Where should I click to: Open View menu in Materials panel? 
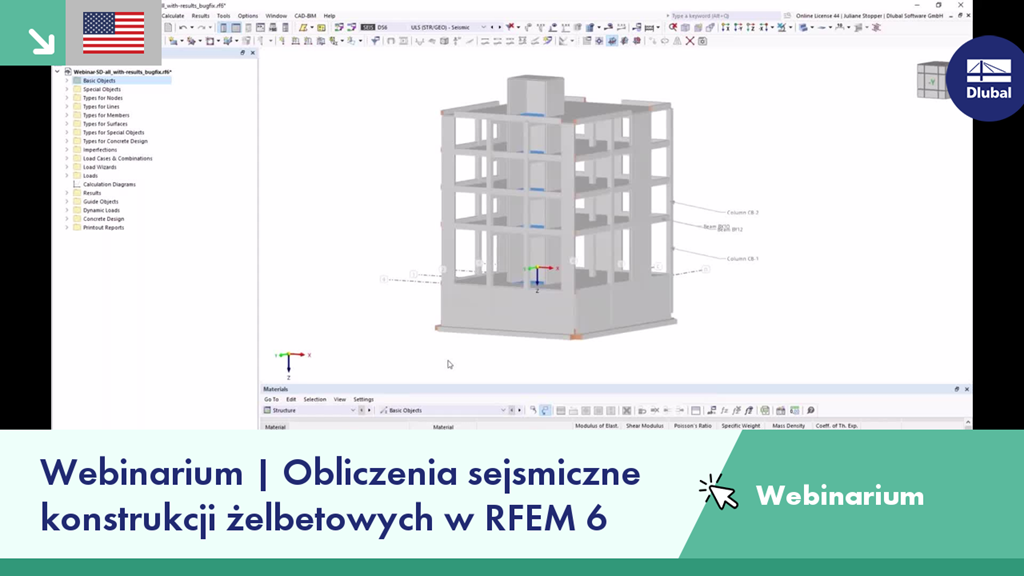(340, 399)
